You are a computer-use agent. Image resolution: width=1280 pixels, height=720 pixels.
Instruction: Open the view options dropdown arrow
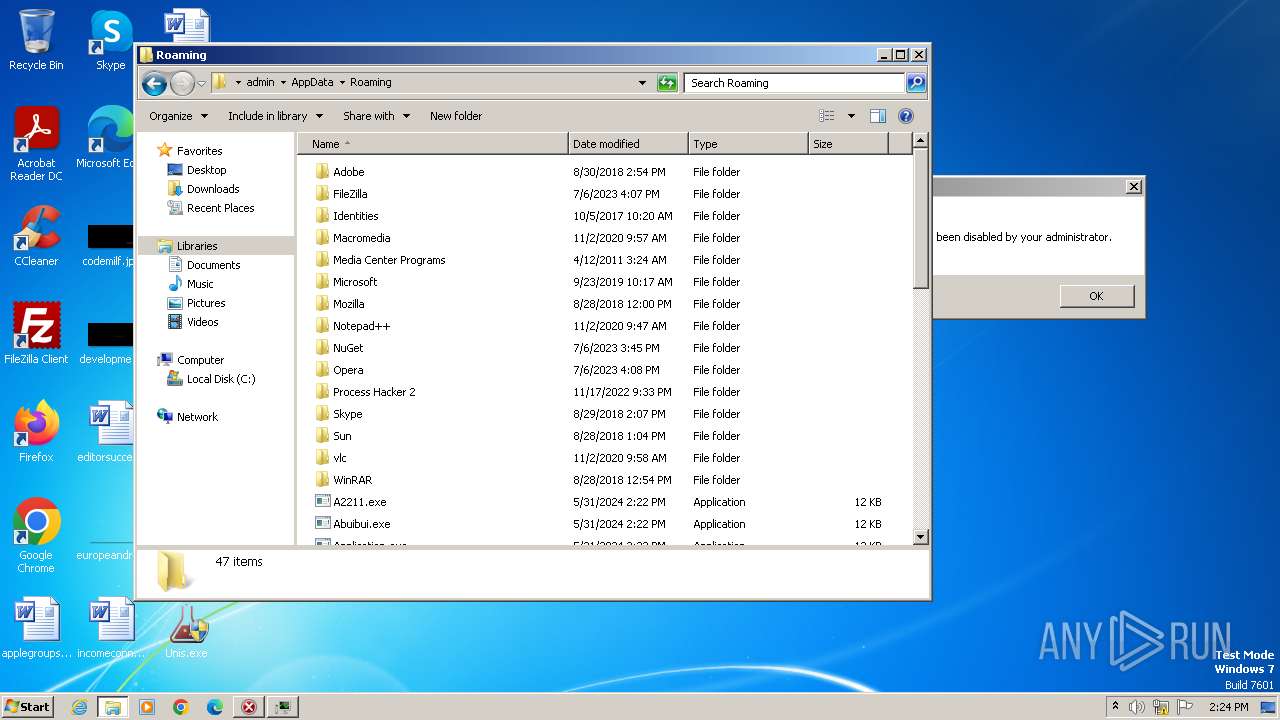[851, 116]
